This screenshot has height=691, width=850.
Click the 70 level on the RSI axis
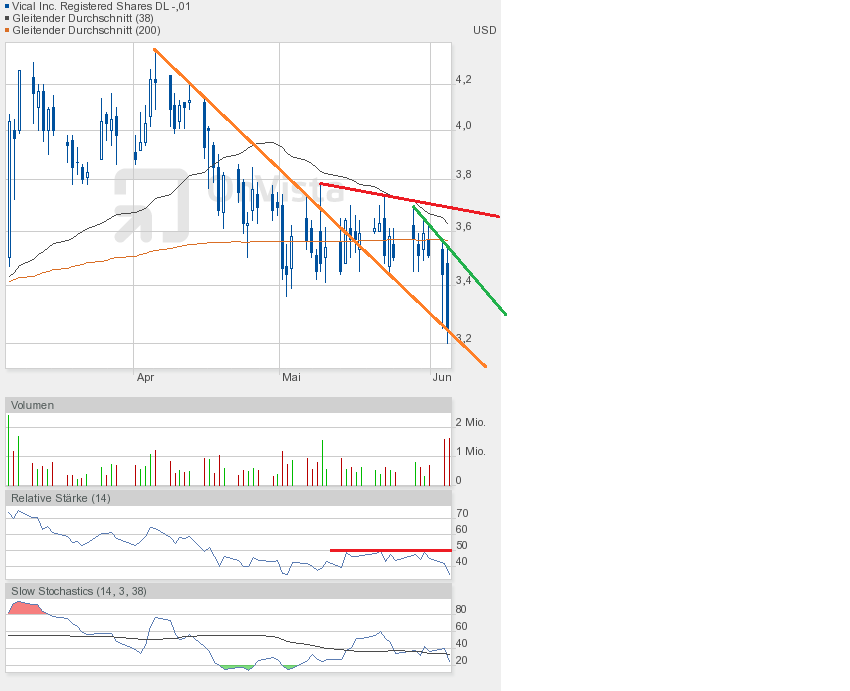462,513
